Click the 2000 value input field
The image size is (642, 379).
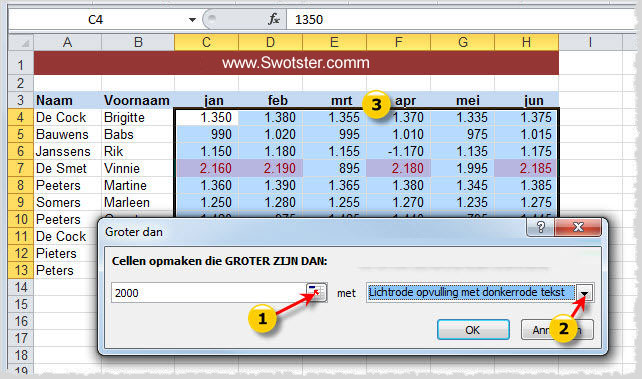[x=209, y=293]
